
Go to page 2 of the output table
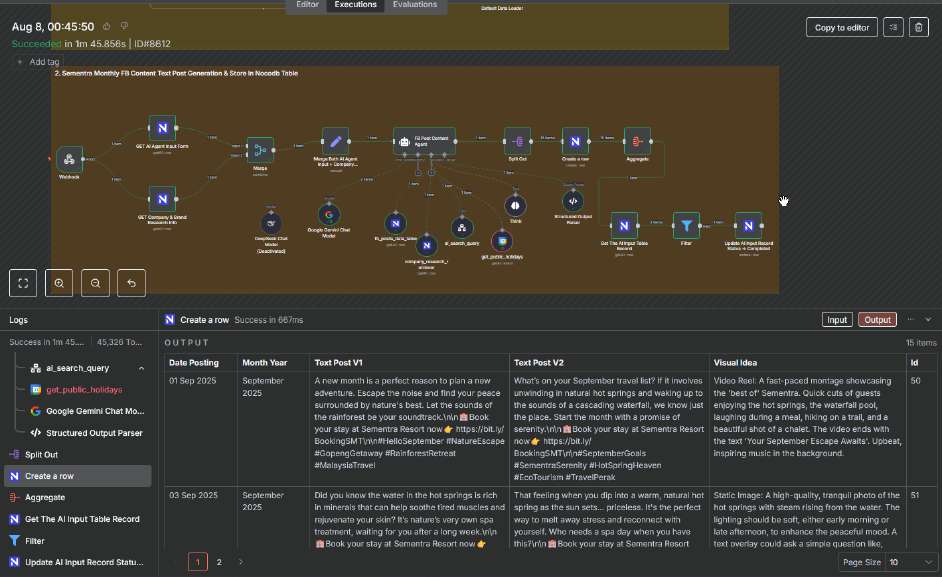click(219, 562)
